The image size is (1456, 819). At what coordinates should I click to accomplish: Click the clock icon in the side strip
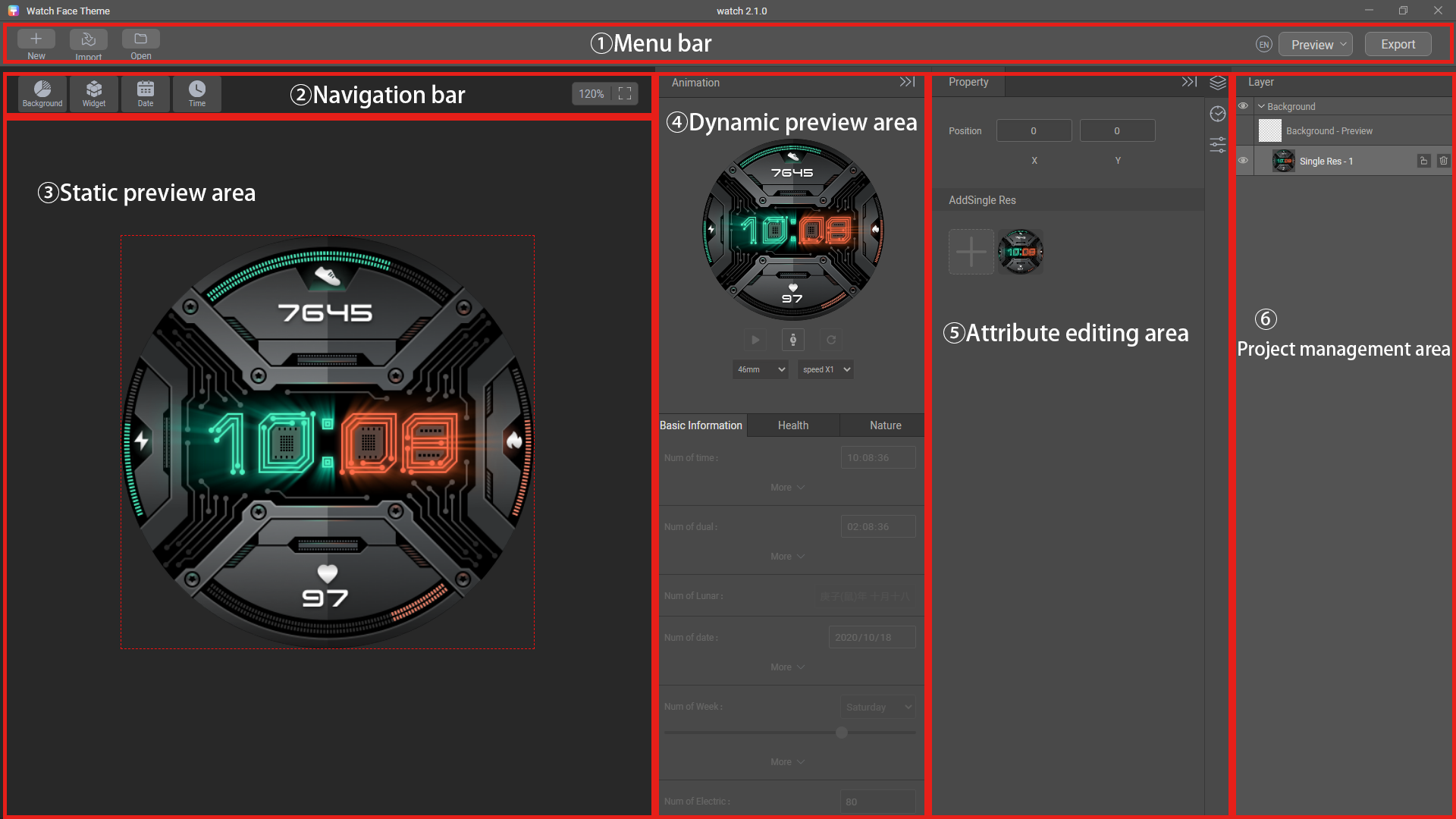pyautogui.click(x=1218, y=114)
